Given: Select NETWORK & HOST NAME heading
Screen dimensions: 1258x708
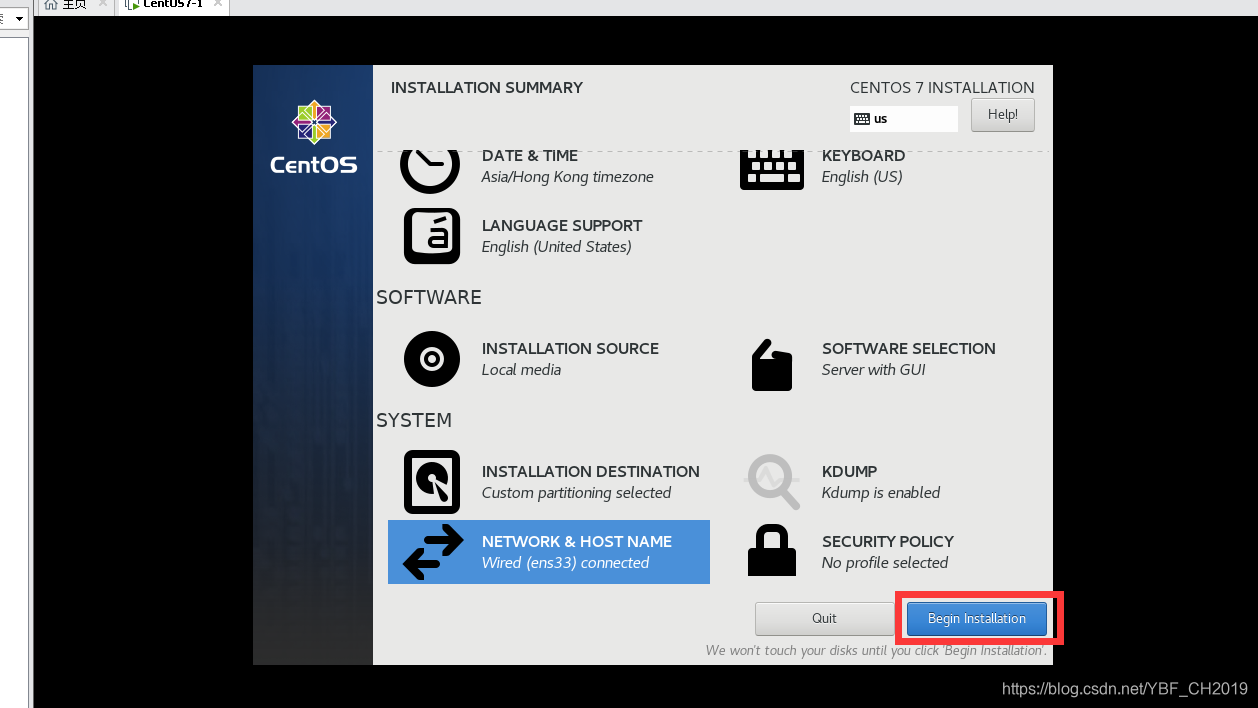Looking at the screenshot, I should point(577,542).
